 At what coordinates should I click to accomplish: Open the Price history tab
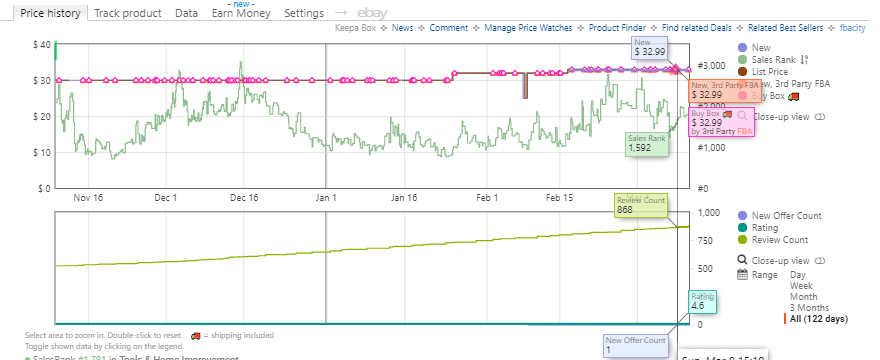pyautogui.click(x=51, y=12)
